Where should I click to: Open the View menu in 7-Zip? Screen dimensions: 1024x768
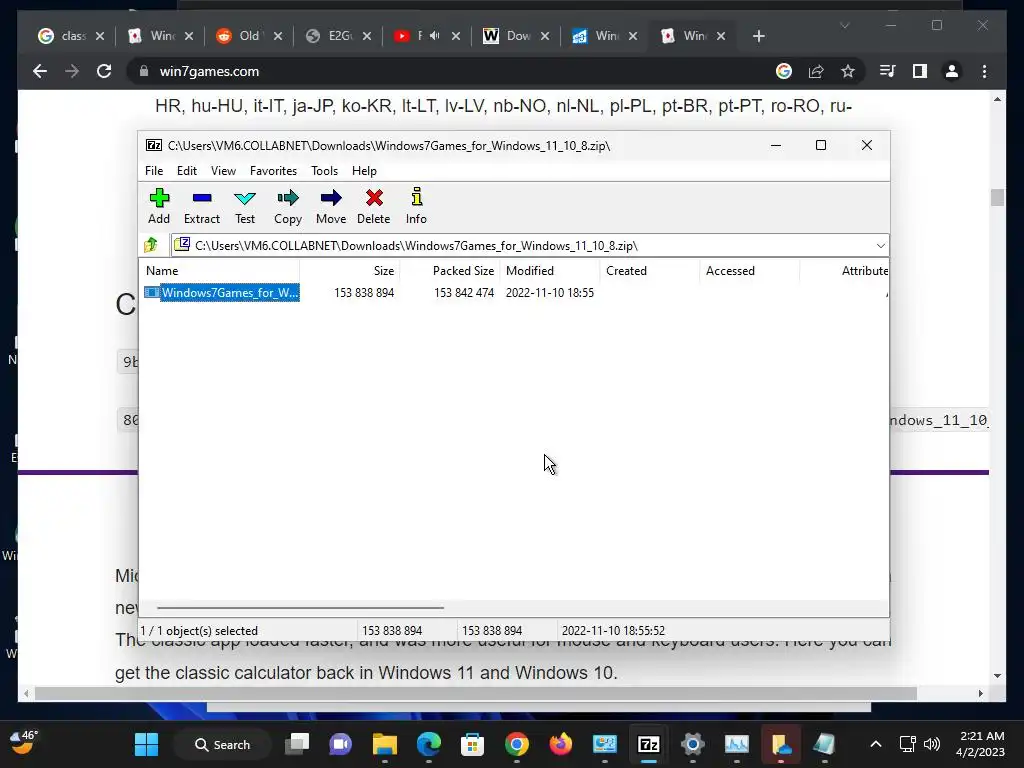[x=223, y=170]
